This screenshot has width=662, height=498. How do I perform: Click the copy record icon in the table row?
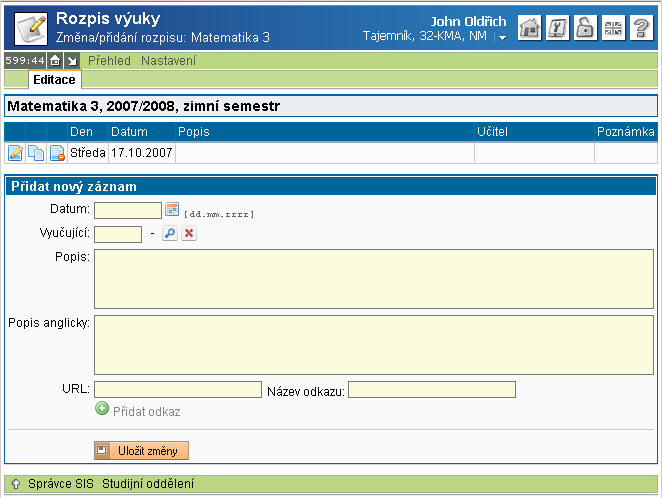point(36,153)
